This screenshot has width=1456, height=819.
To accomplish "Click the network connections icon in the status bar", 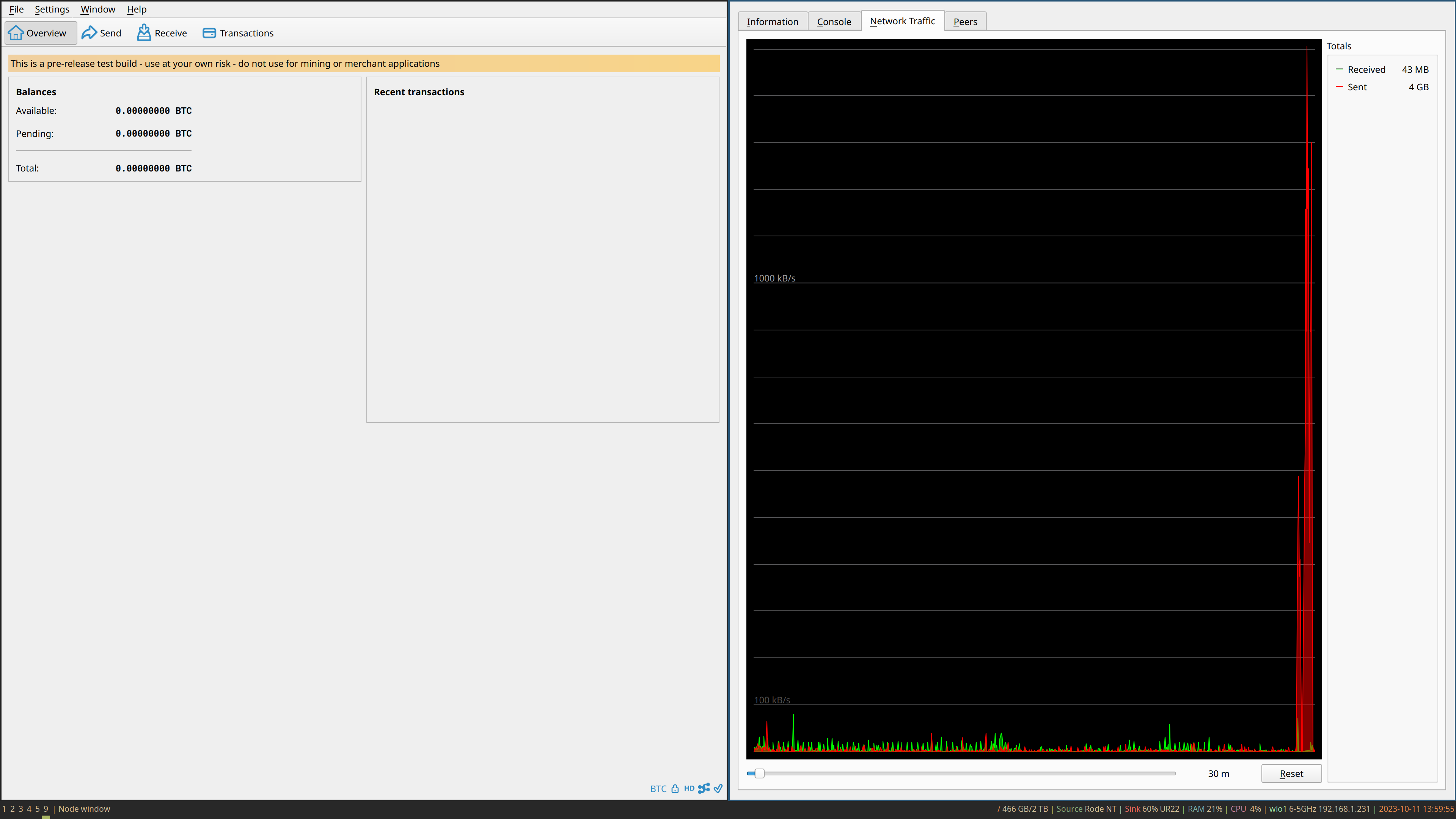I will pos(704,788).
